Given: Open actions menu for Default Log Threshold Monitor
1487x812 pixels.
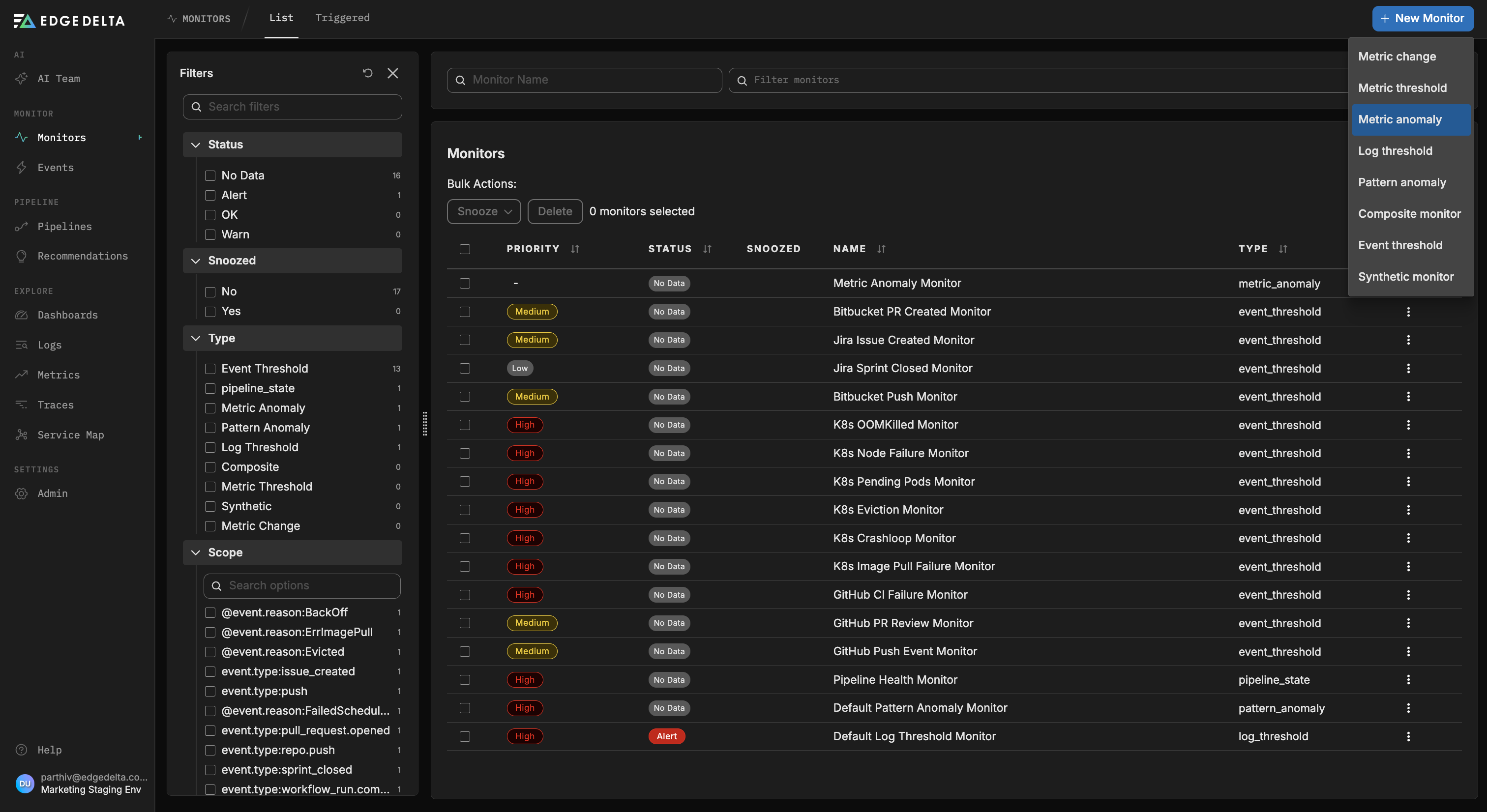Looking at the screenshot, I should point(1408,736).
